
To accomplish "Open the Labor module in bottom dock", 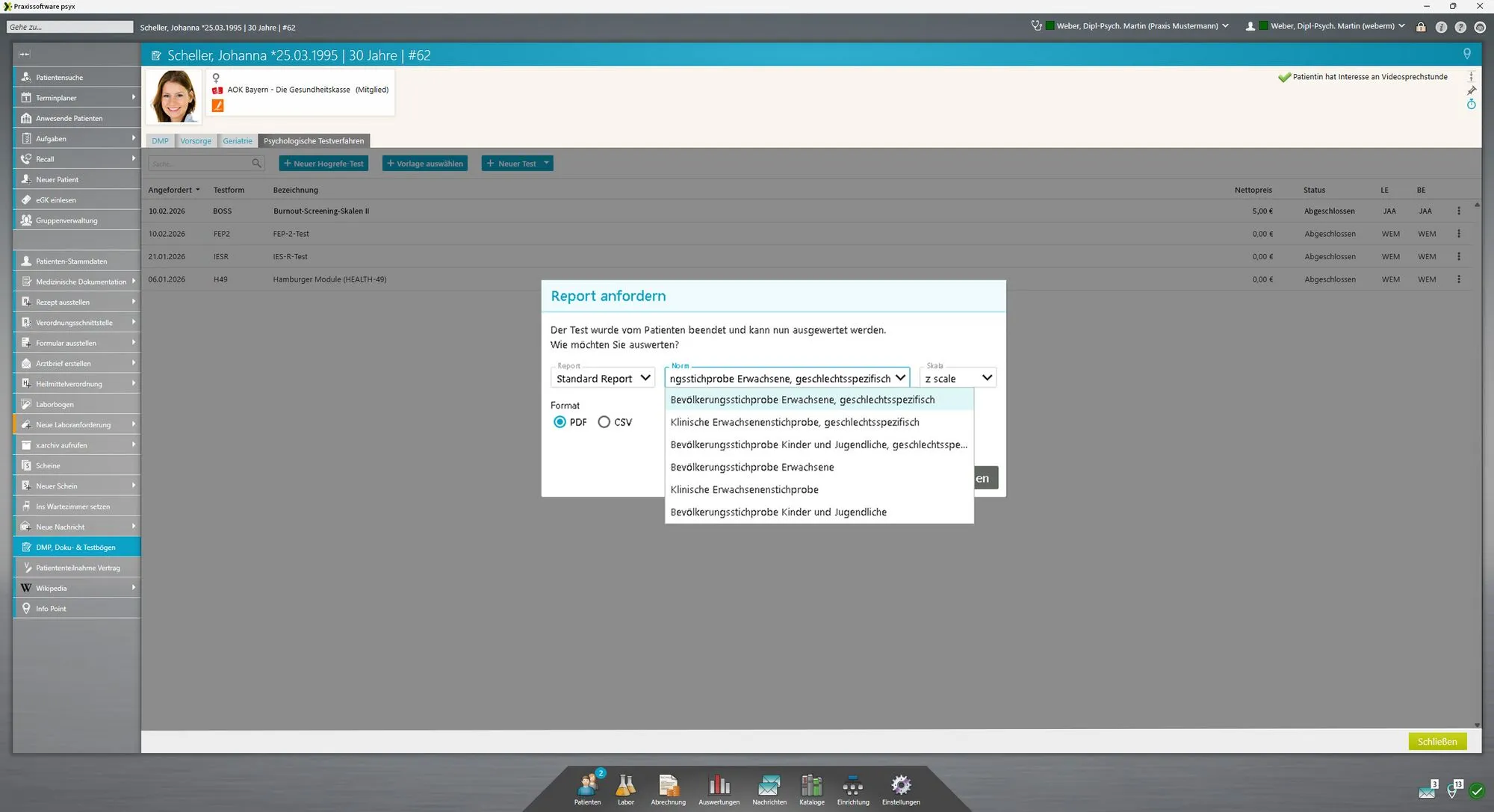I will point(625,789).
